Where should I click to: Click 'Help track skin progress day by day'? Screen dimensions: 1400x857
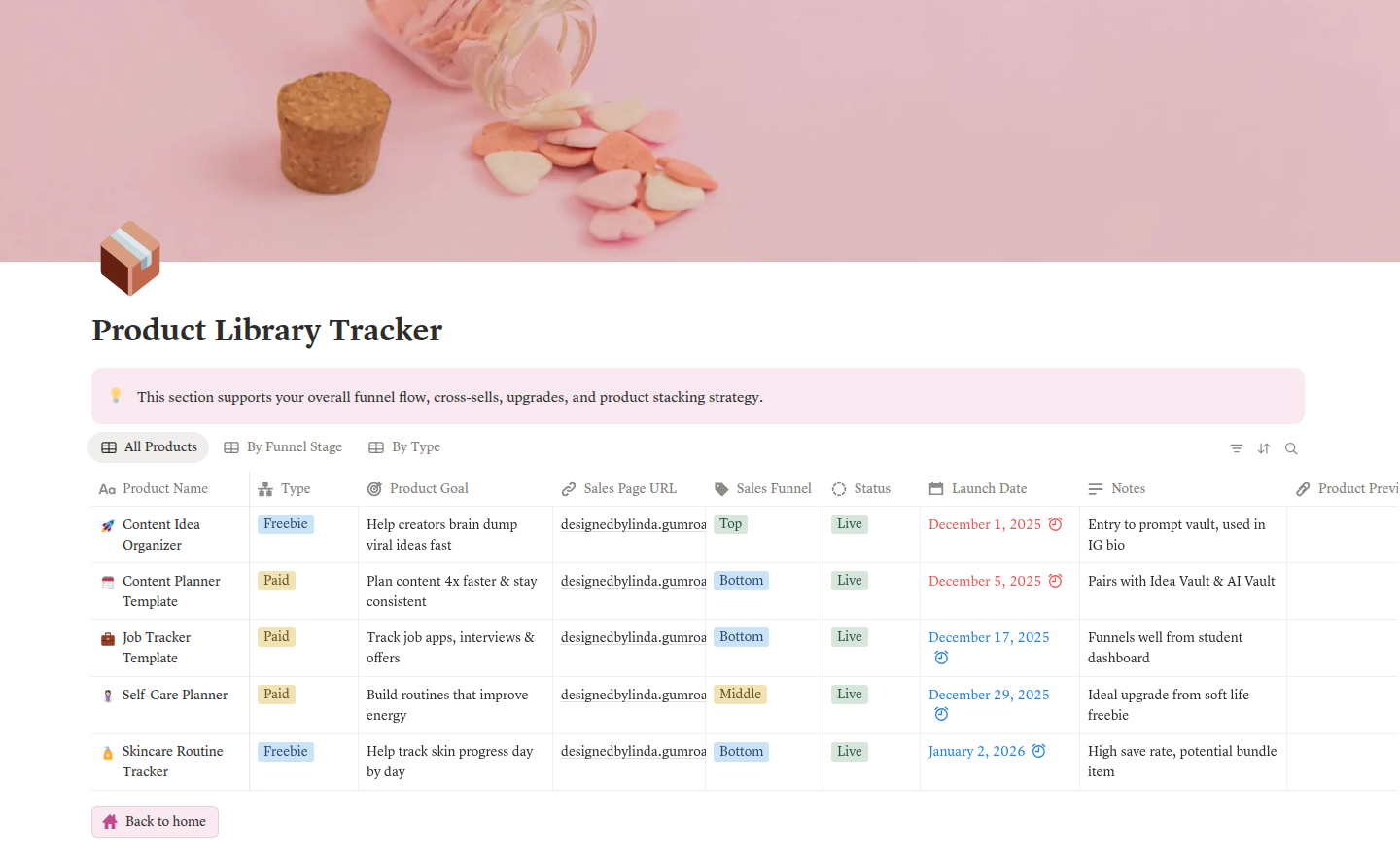(x=450, y=762)
